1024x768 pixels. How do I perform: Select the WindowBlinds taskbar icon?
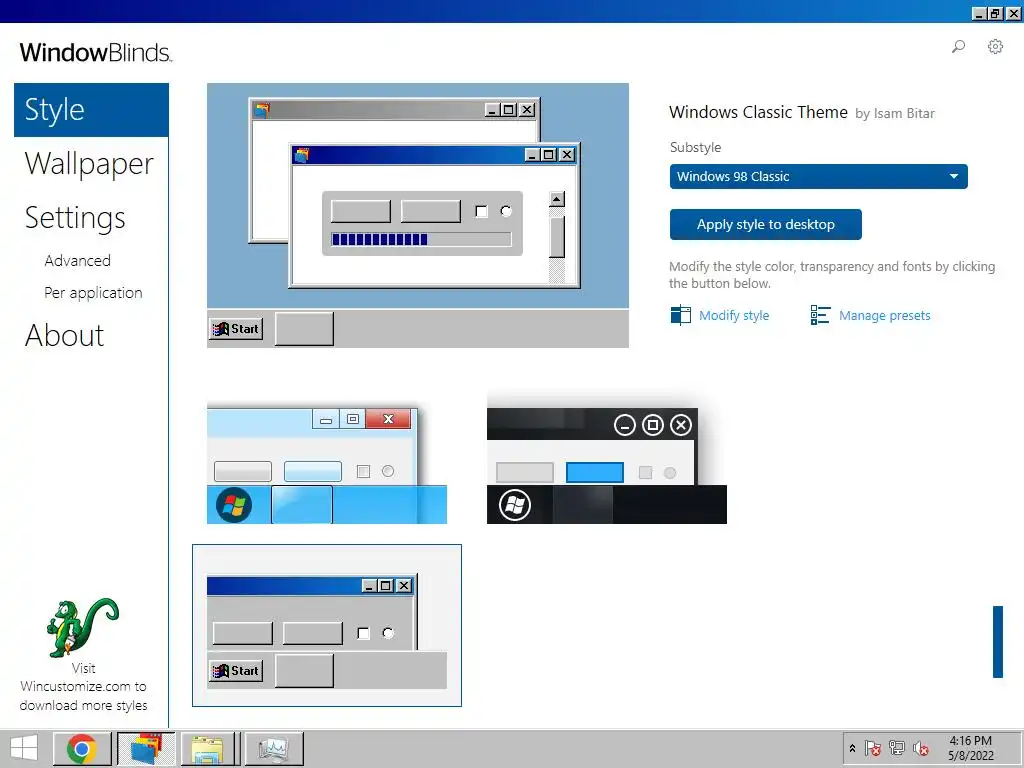tap(146, 748)
